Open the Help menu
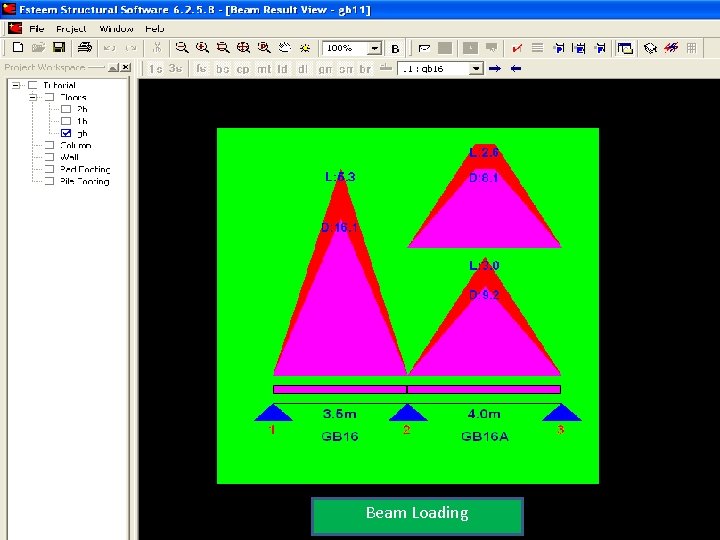Viewport: 720px width, 540px height. pos(154,29)
